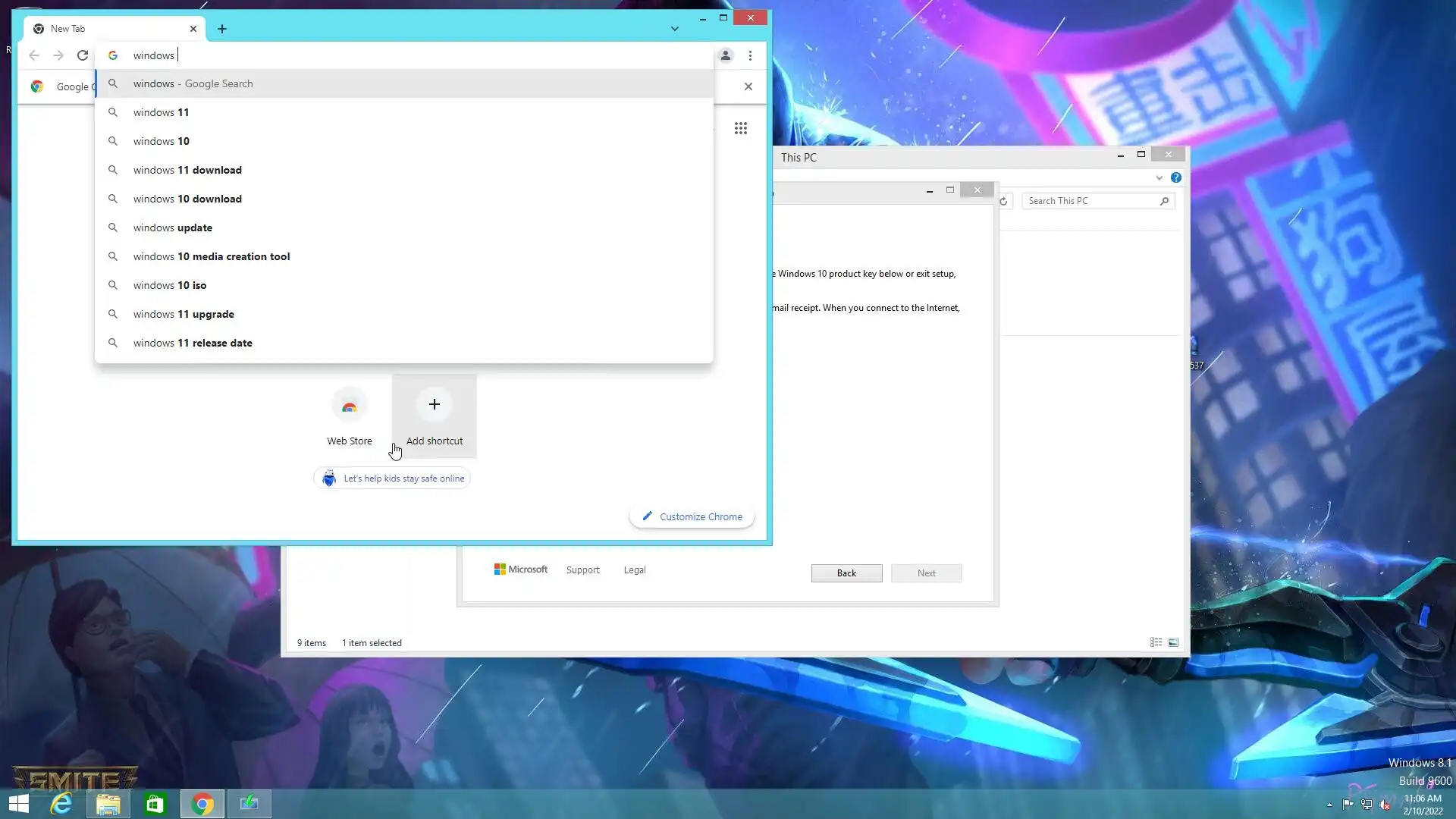Click the Web Store shortcut icon
The image size is (1456, 819).
click(349, 406)
